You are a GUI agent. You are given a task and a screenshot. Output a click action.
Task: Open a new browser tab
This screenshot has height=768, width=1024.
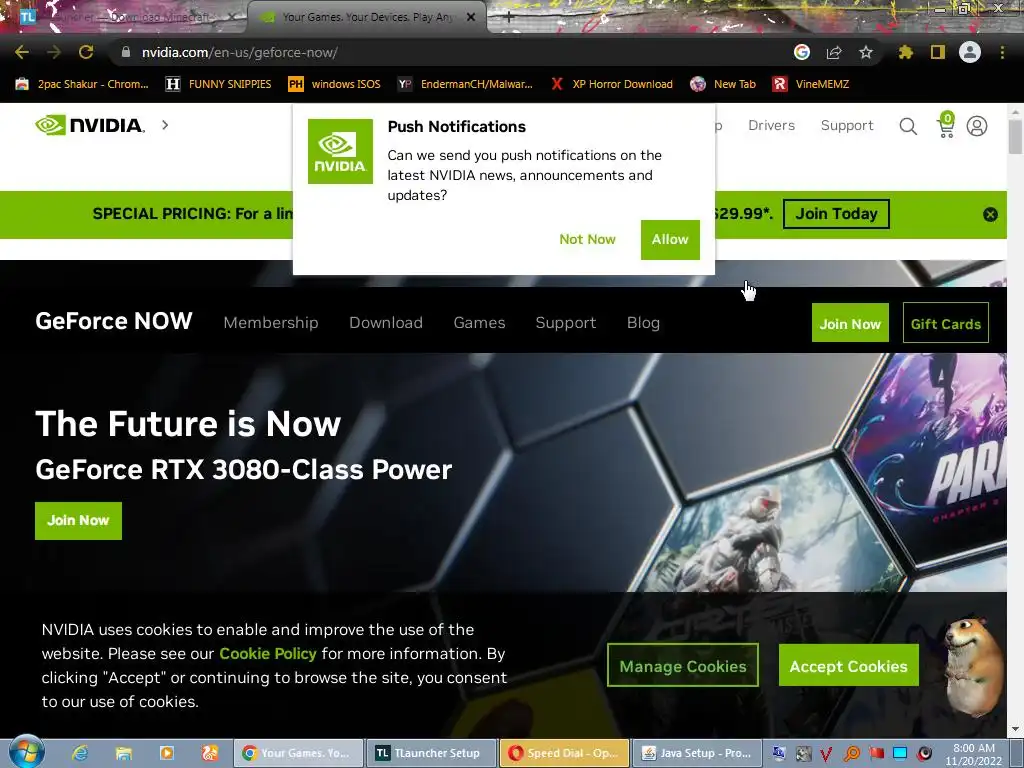tap(509, 18)
